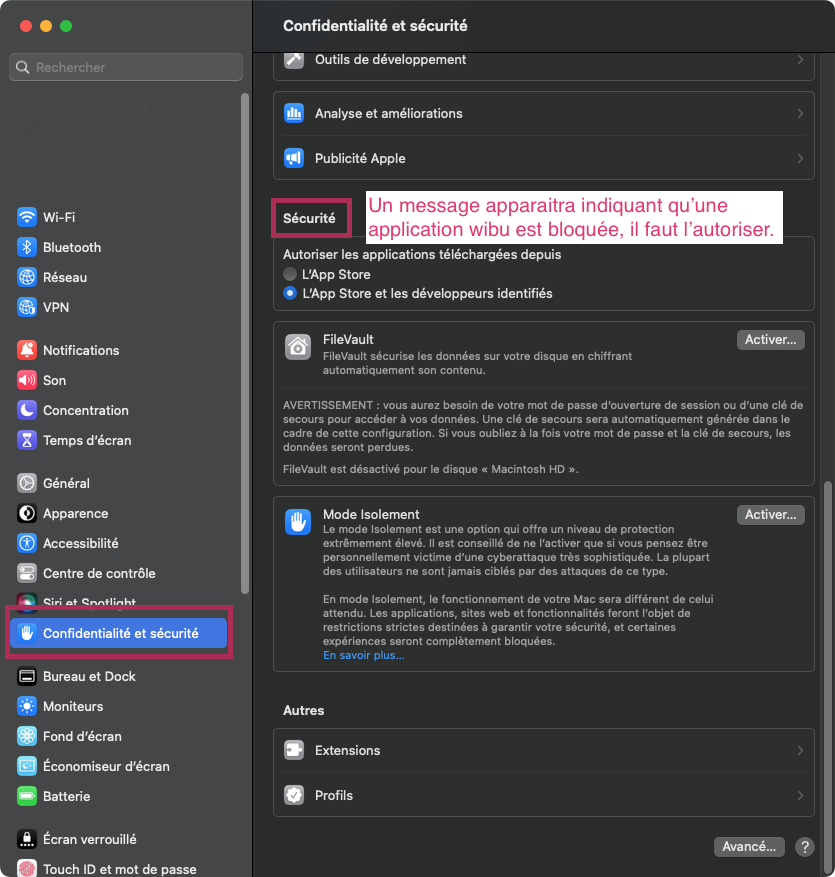
Task: Open the En savoir plus… link
Action: 364,655
